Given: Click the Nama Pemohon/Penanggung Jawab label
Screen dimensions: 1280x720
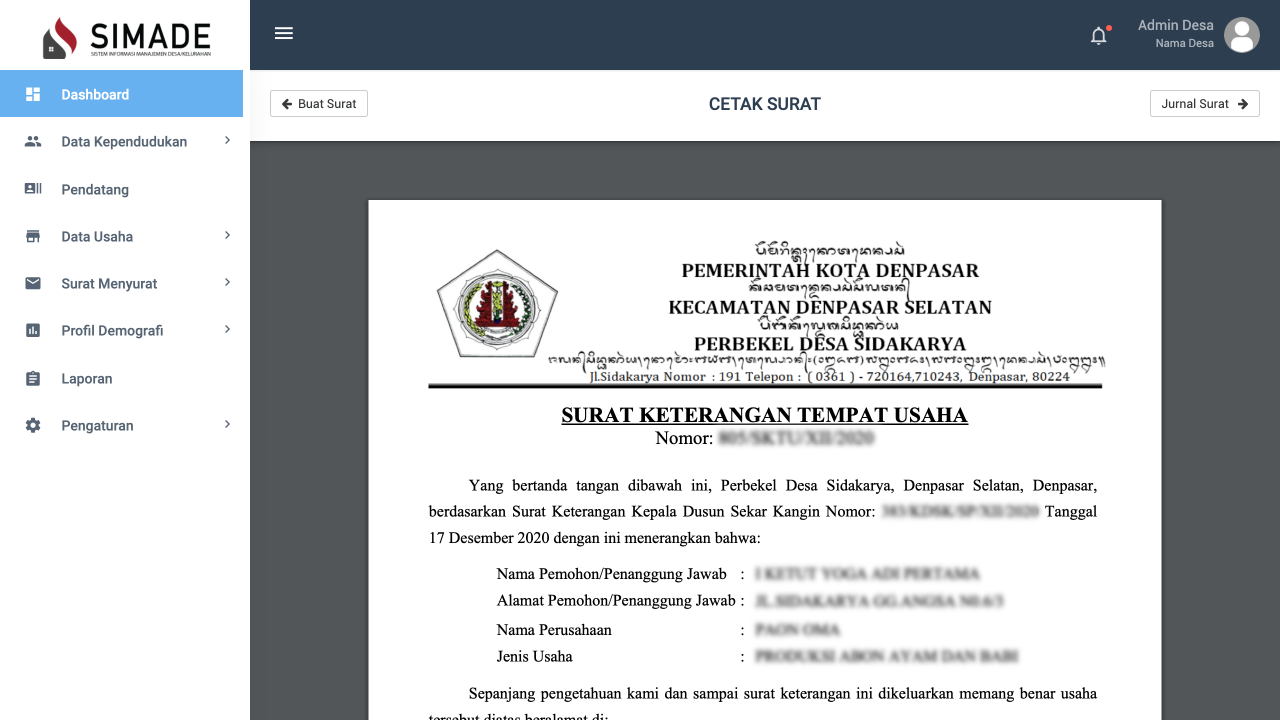Looking at the screenshot, I should (x=612, y=574).
